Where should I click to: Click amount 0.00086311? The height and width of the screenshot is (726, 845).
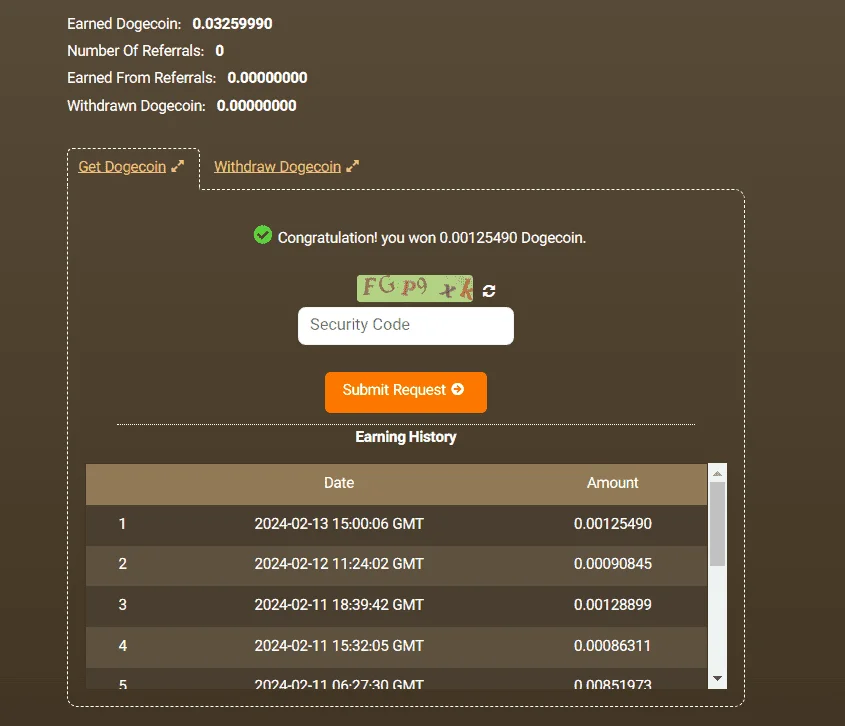[x=613, y=646]
